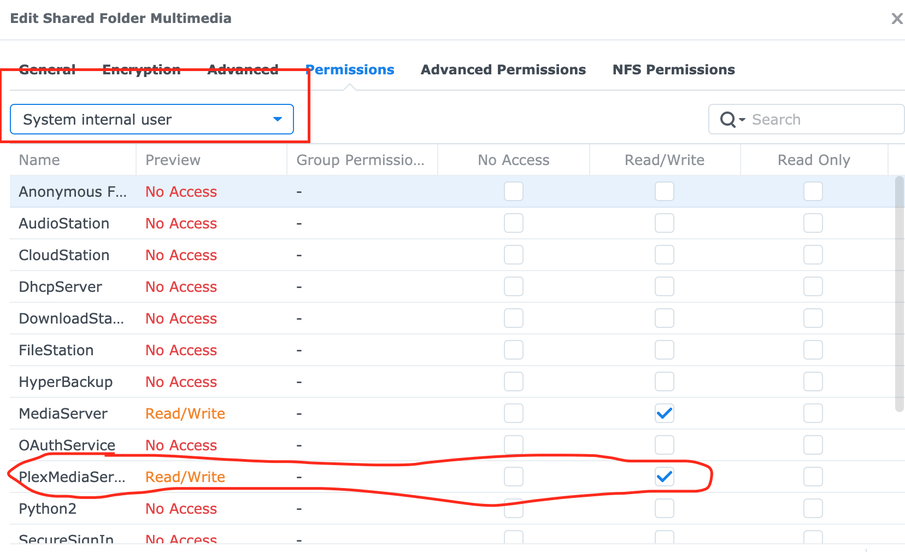Enable Read Only for FileStation
Viewport: 905px width, 552px height.
[x=813, y=350]
